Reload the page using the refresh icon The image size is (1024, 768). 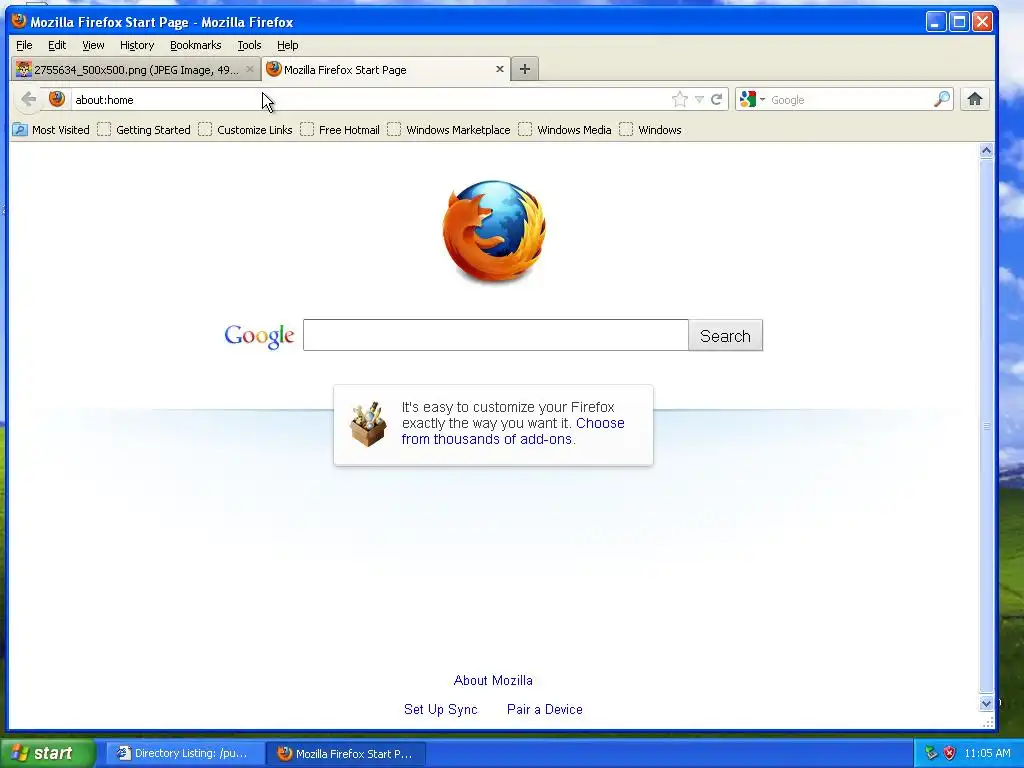[716, 99]
